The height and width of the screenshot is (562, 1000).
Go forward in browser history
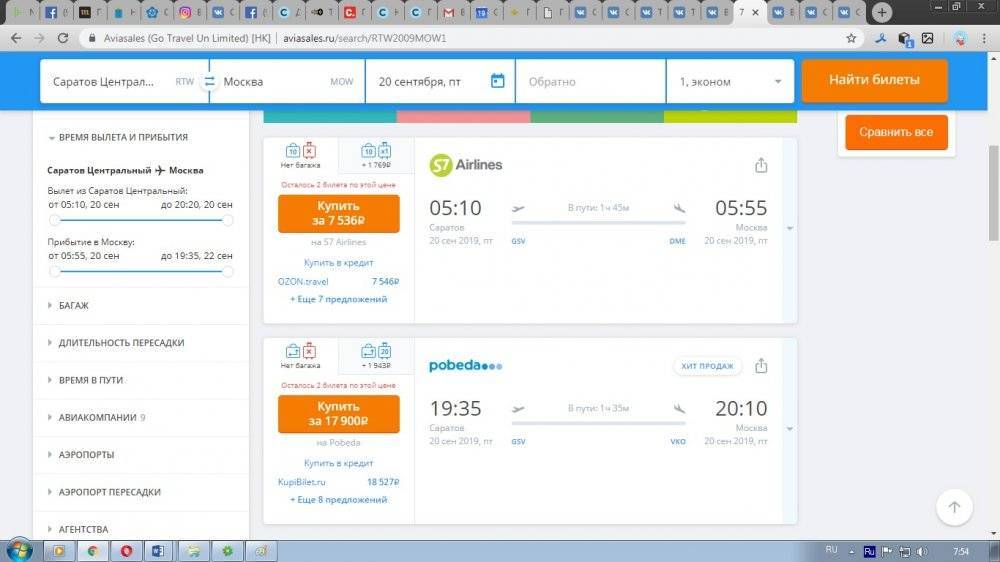pos(40,38)
